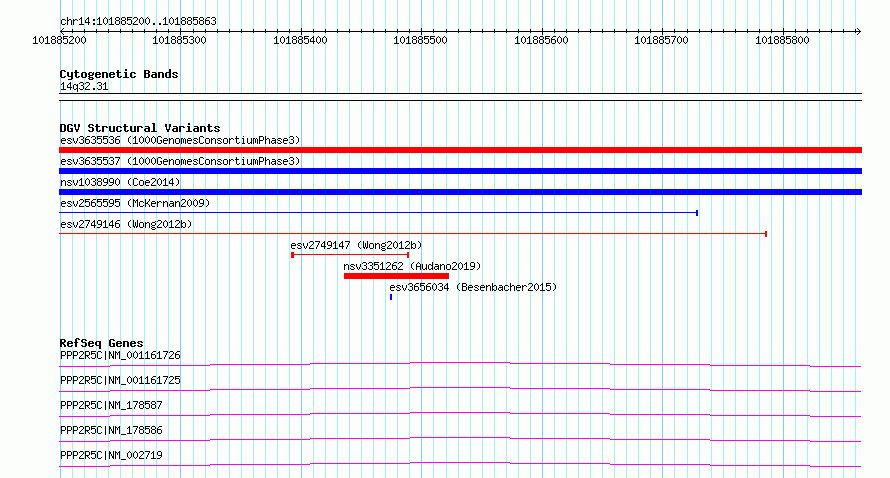Click the esv3635536 red variant bar
The width and height of the screenshot is (890, 478).
point(460,150)
